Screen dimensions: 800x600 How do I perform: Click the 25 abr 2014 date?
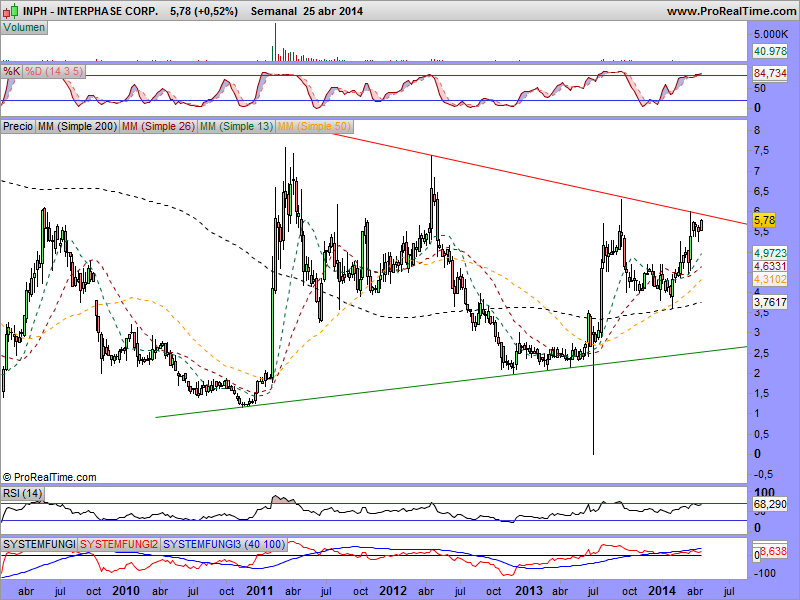pyautogui.click(x=333, y=11)
